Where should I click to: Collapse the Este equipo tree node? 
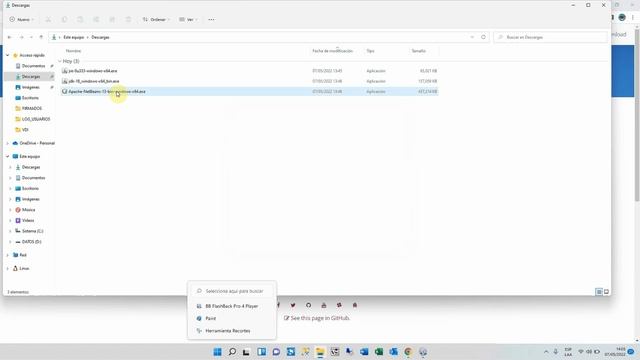(7, 156)
